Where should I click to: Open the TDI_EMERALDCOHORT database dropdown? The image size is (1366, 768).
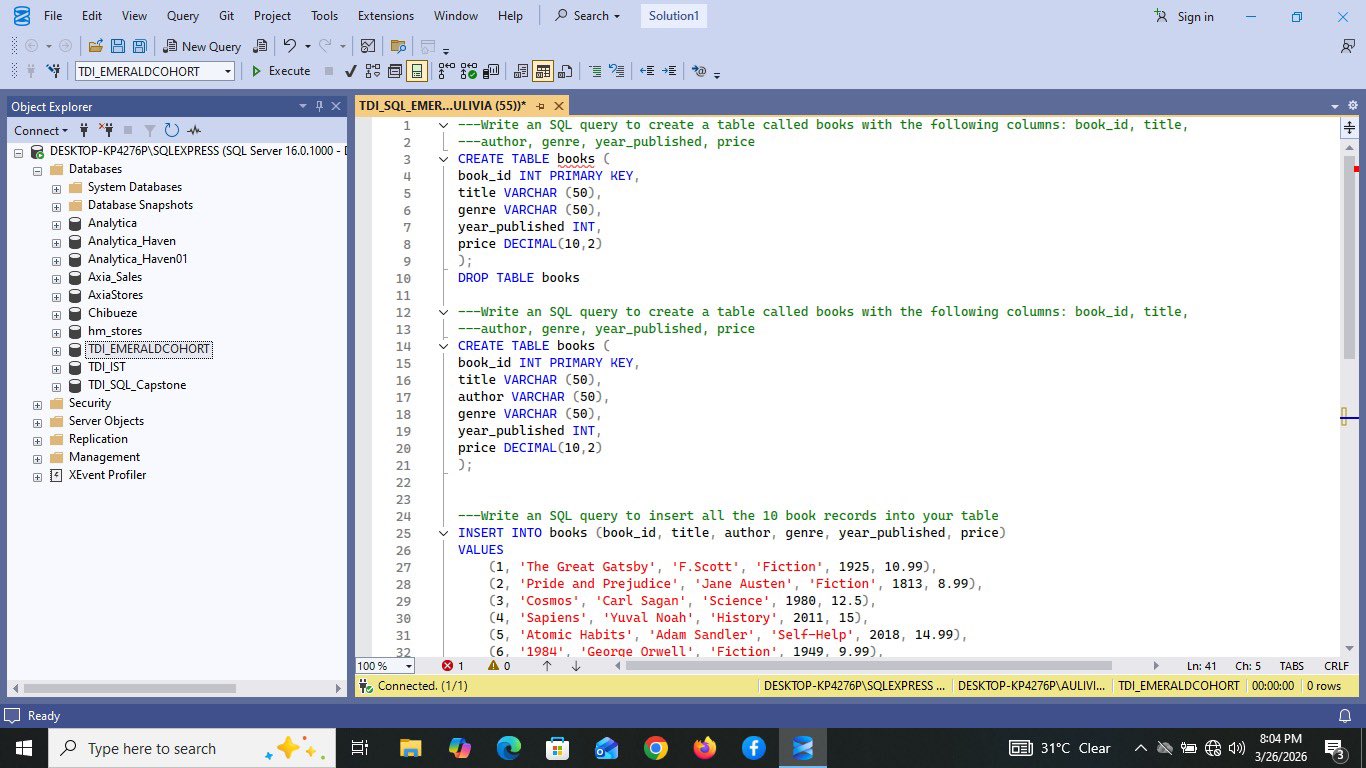[x=228, y=71]
